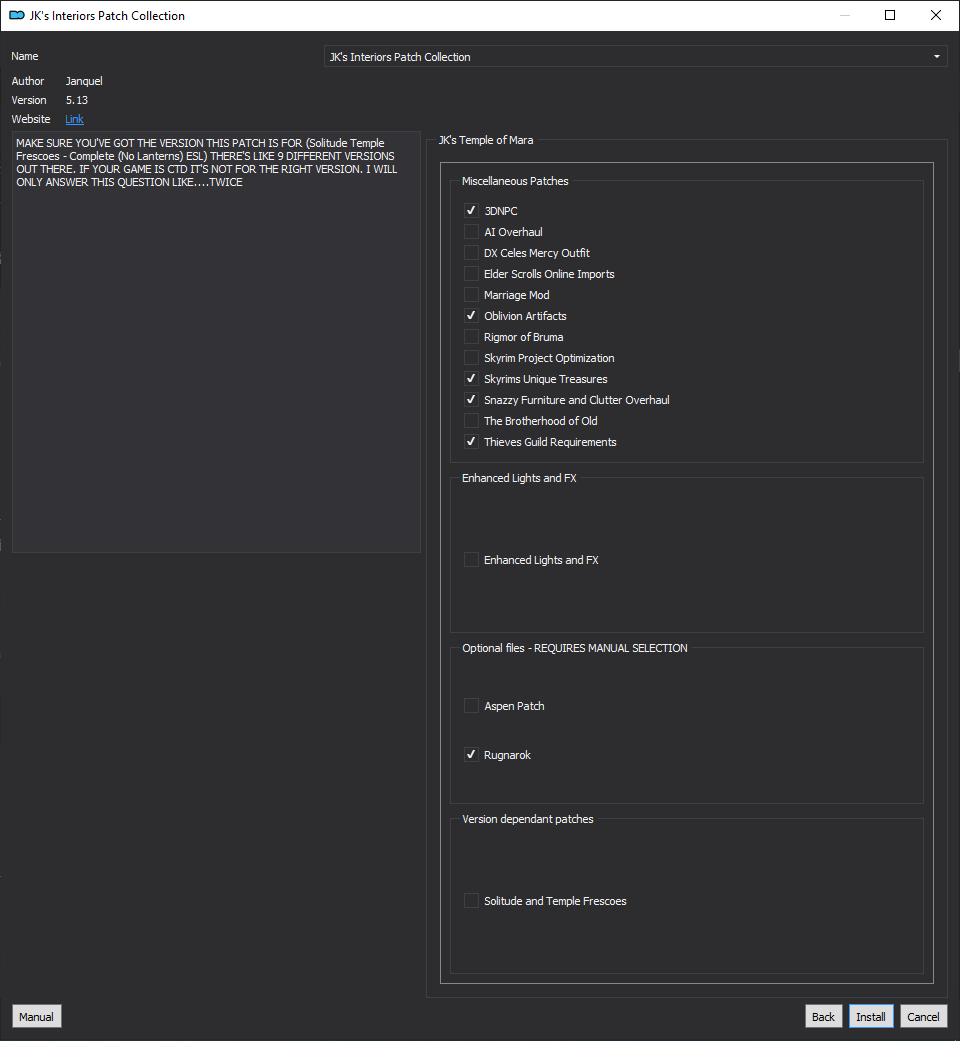Uncheck Snazzy Furniture and Clutter Overhaul
Screen dimensions: 960x1041
click(x=471, y=400)
